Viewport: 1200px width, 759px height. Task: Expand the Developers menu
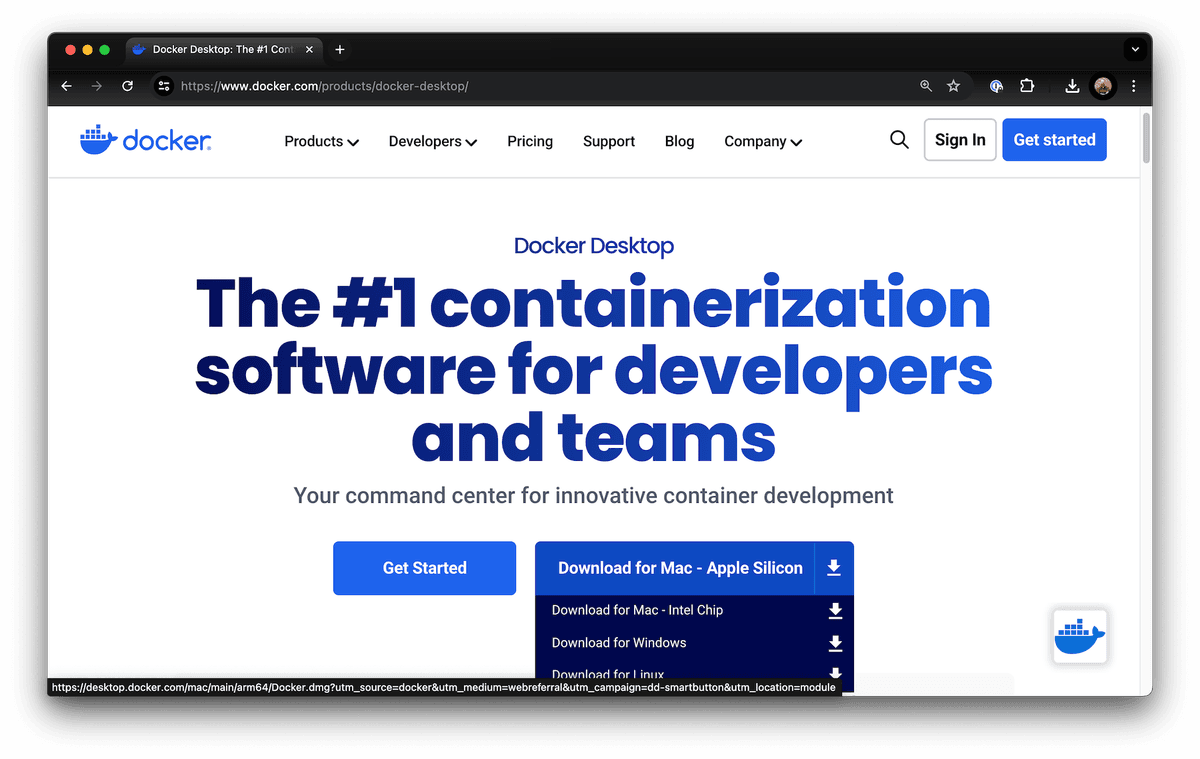(433, 141)
